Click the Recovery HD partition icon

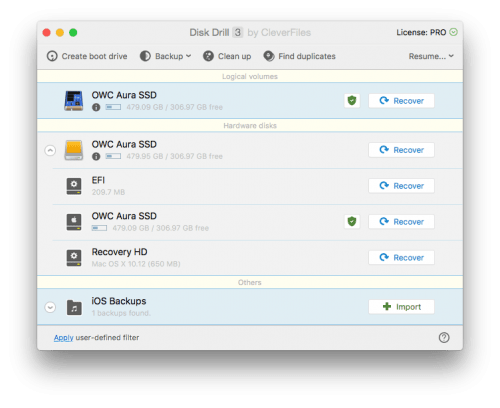74,258
